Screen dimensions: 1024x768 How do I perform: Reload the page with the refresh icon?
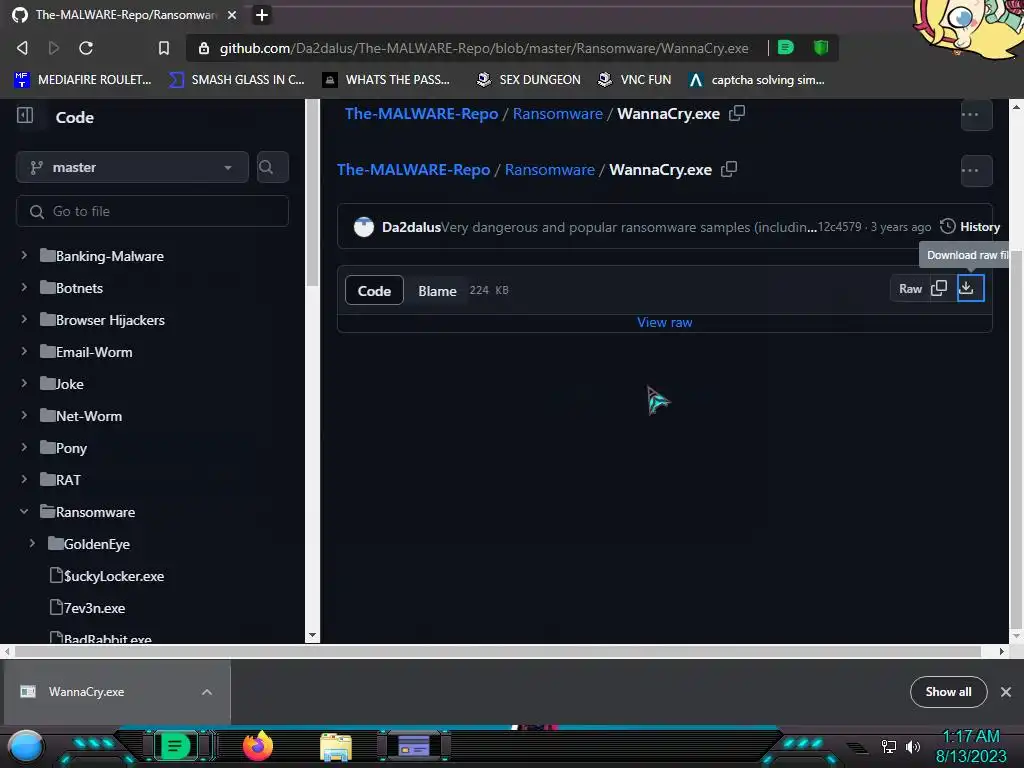(x=86, y=48)
